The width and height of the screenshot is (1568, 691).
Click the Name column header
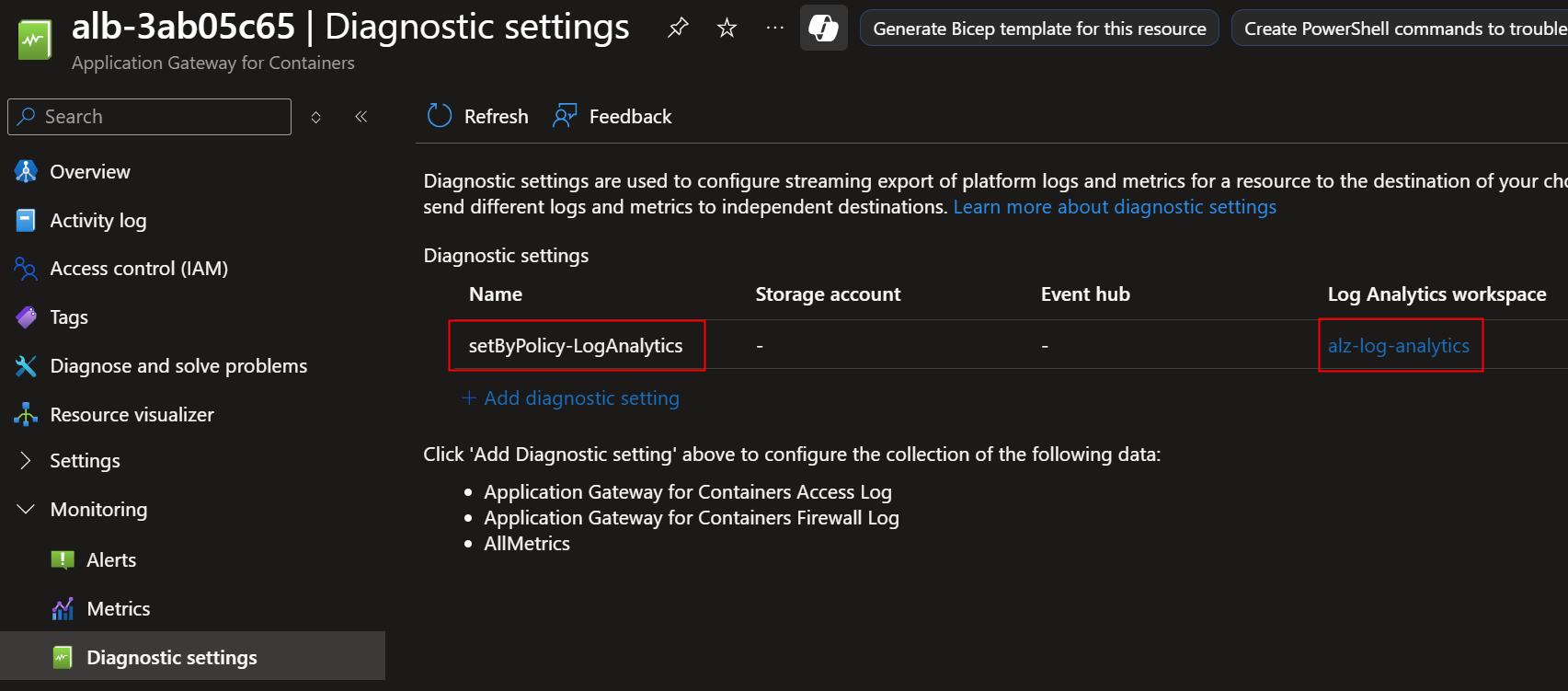[x=496, y=294]
